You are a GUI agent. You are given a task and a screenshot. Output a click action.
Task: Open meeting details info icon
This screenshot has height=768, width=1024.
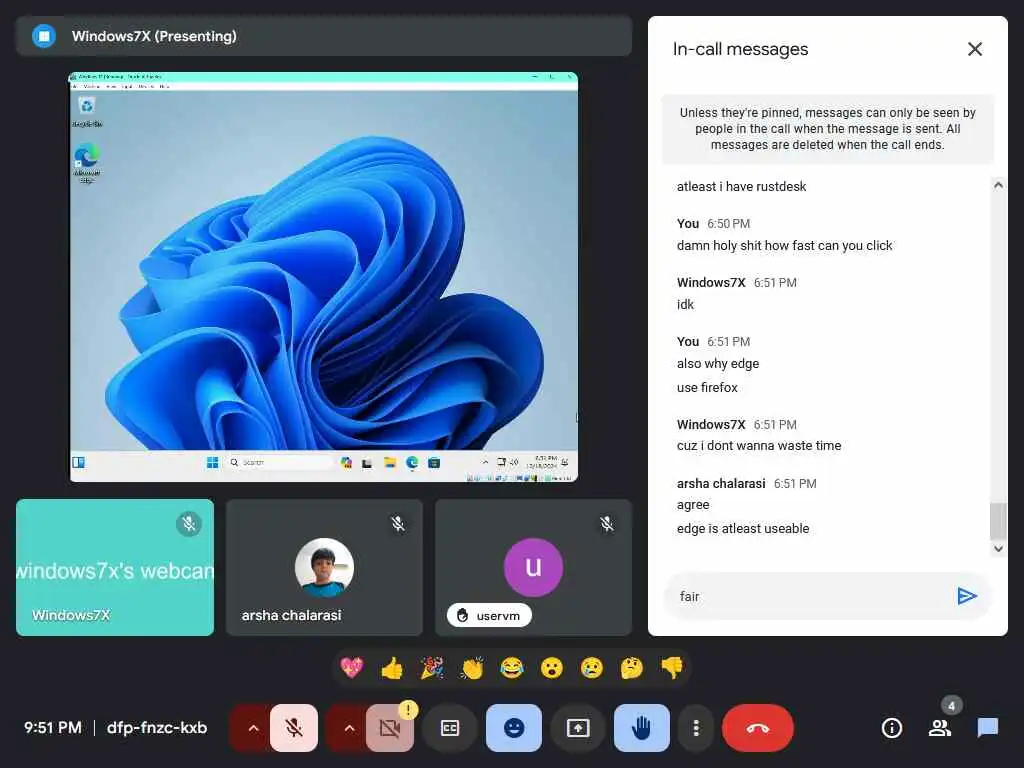(x=892, y=728)
